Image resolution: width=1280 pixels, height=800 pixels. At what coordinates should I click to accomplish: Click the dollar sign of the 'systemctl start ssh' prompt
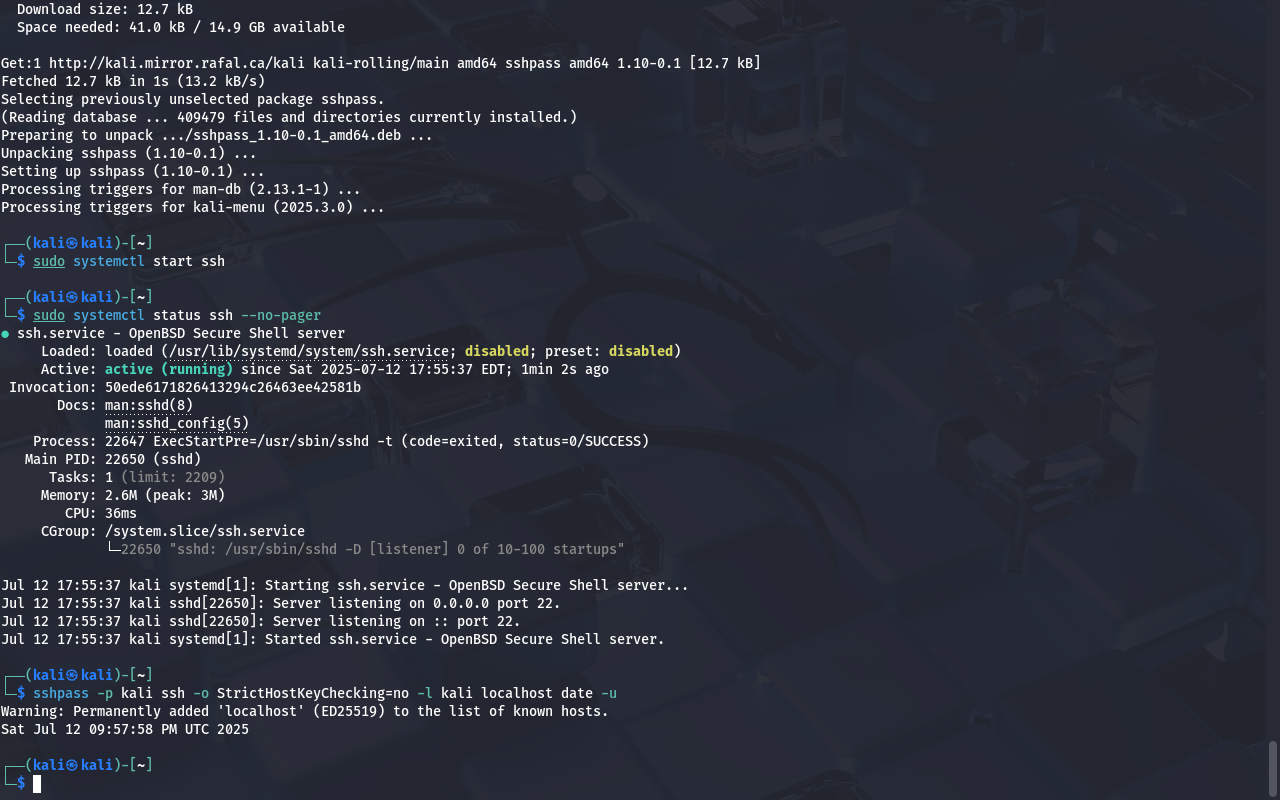point(21,261)
